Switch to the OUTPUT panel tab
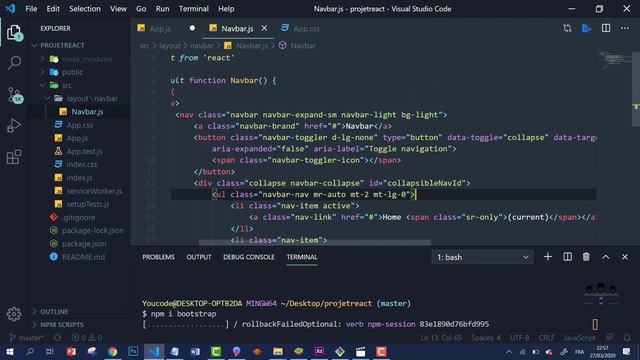 pyautogui.click(x=199, y=257)
